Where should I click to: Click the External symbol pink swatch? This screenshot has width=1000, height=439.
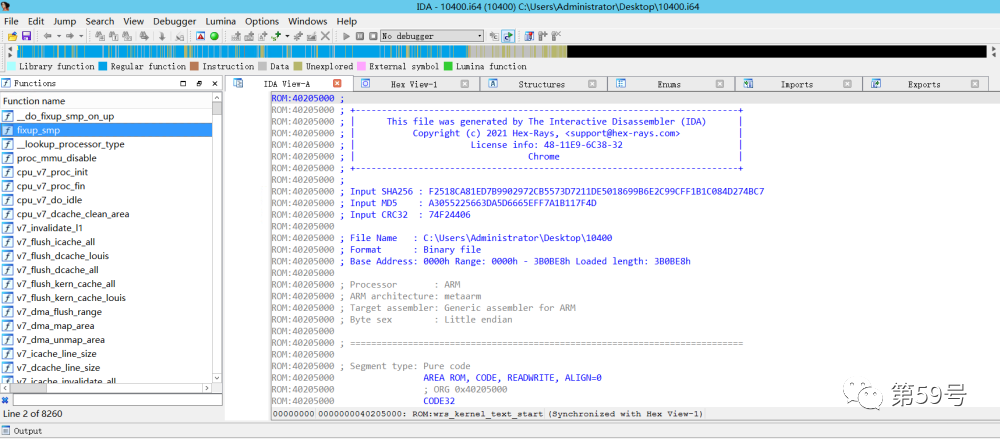point(361,66)
